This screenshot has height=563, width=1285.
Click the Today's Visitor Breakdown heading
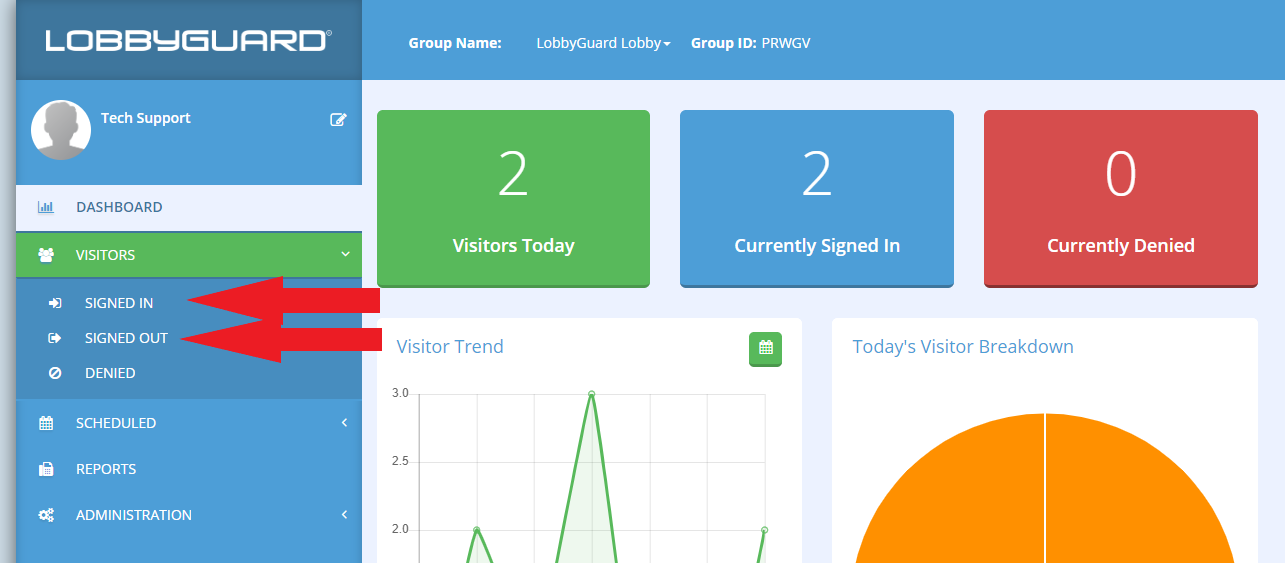(x=963, y=347)
